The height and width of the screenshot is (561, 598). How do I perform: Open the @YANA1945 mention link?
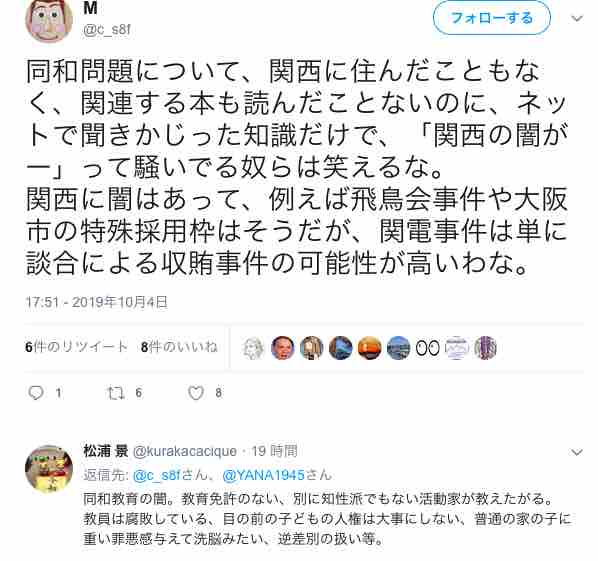[263, 475]
